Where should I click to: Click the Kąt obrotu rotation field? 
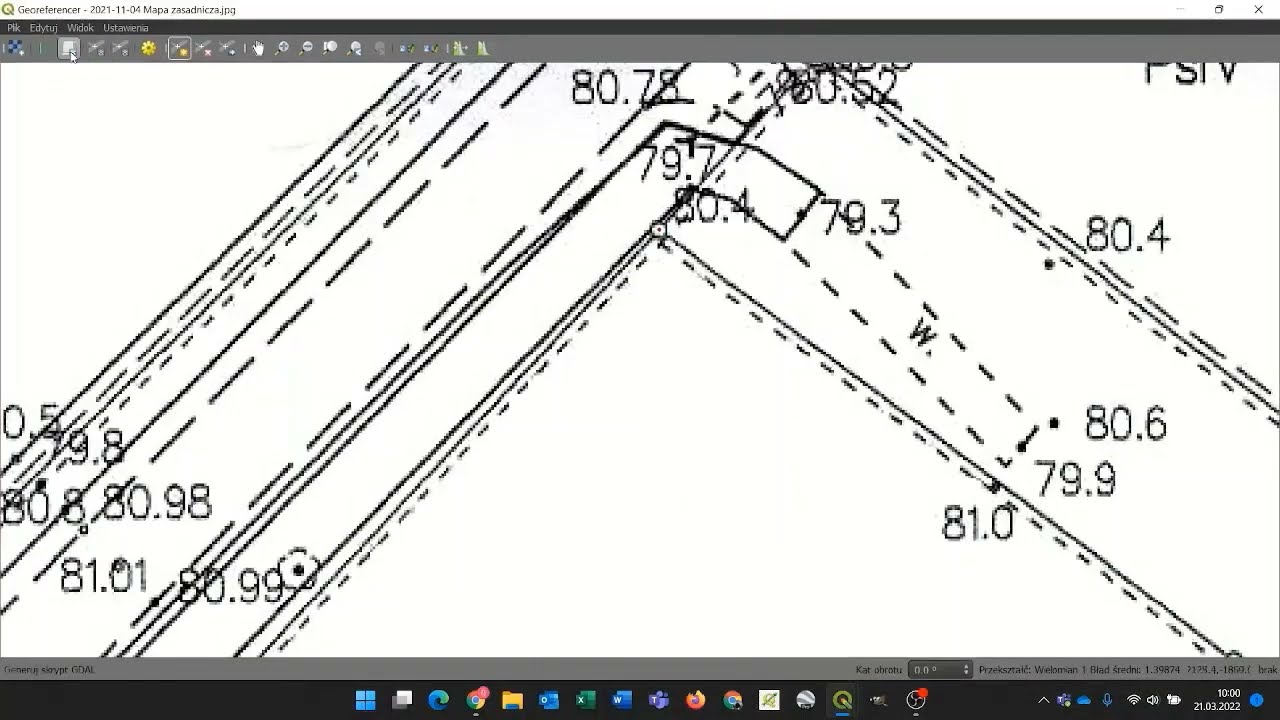click(940, 670)
